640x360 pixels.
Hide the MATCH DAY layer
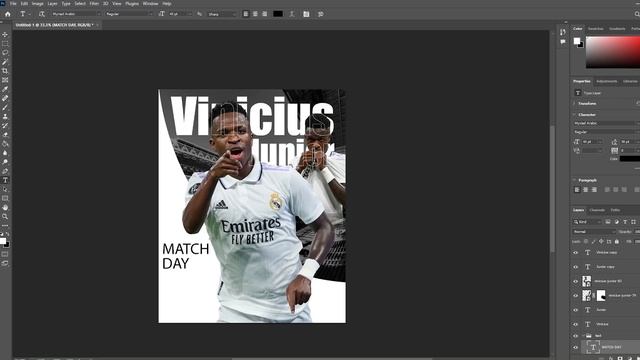pos(576,347)
